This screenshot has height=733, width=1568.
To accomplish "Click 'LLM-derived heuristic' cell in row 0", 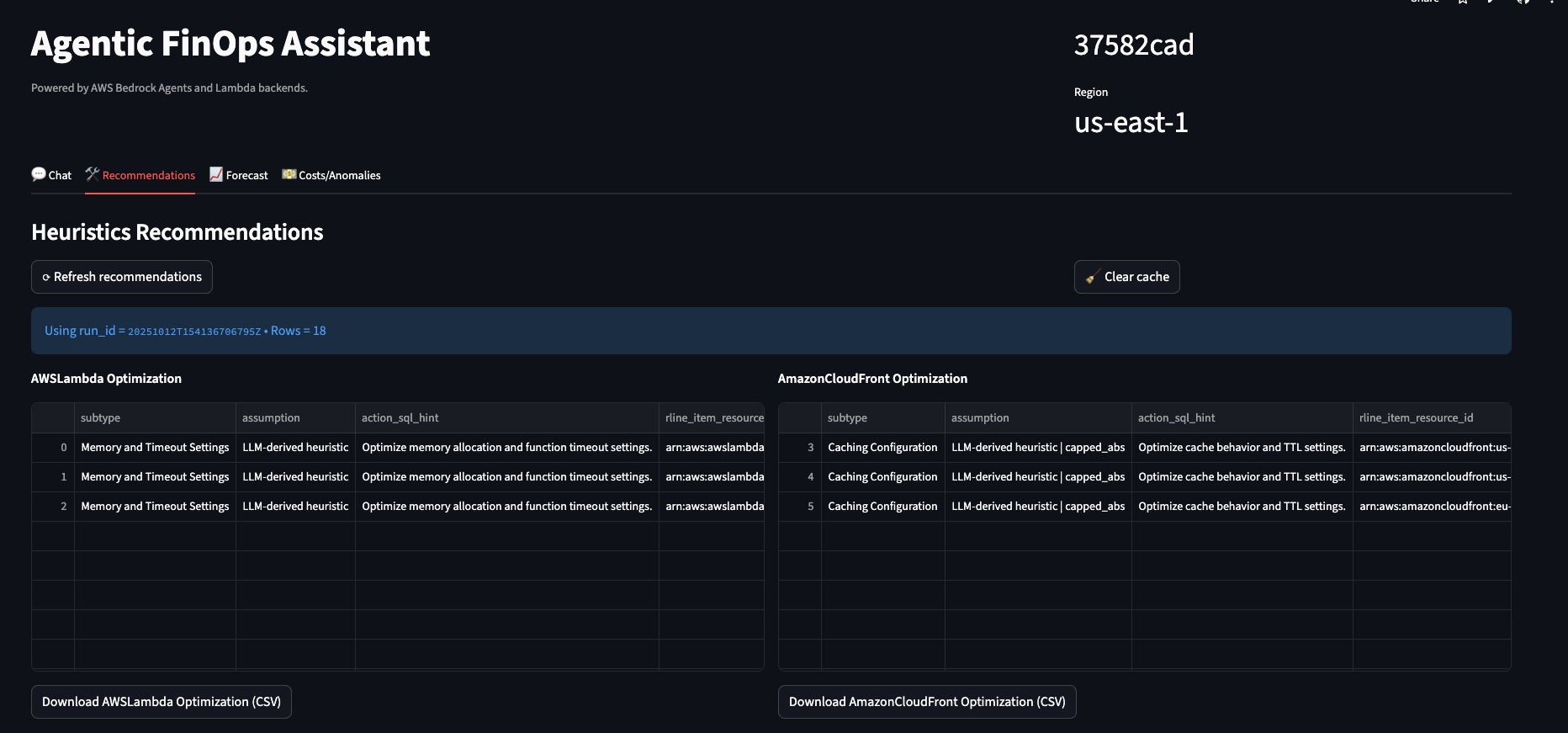I will click(295, 448).
